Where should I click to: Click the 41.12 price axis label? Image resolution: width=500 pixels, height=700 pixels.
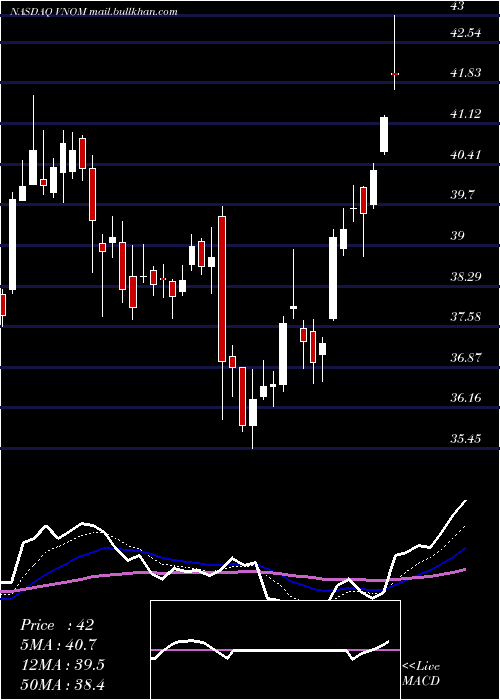pyautogui.click(x=466, y=114)
